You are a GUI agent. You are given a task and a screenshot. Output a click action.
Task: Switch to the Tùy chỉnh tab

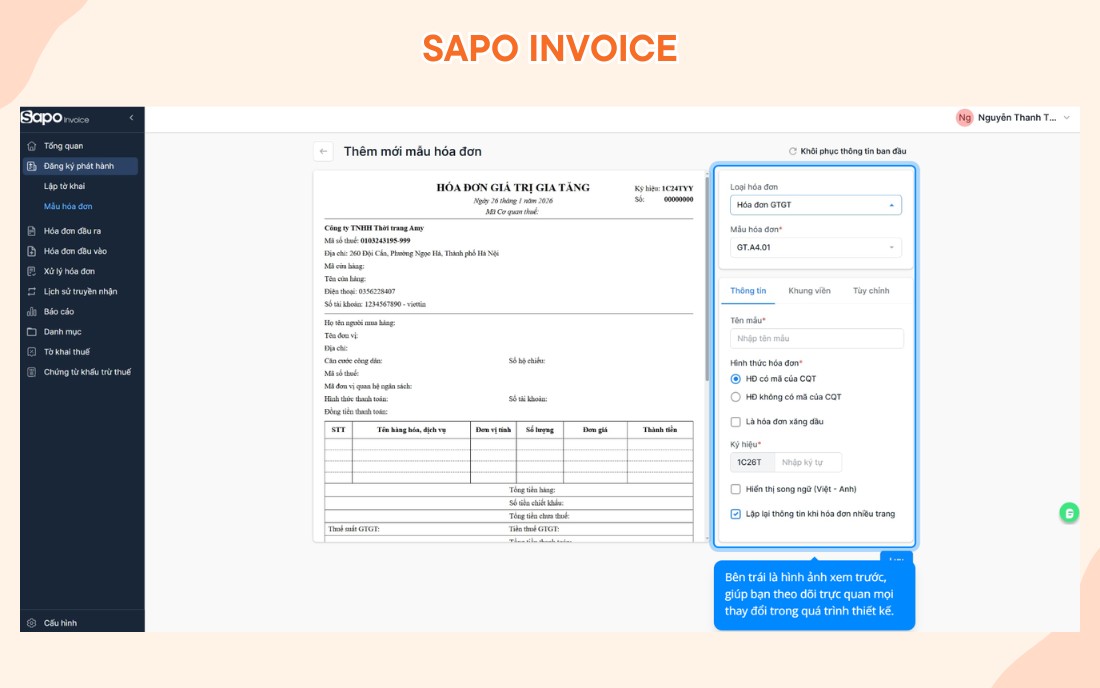pos(871,291)
